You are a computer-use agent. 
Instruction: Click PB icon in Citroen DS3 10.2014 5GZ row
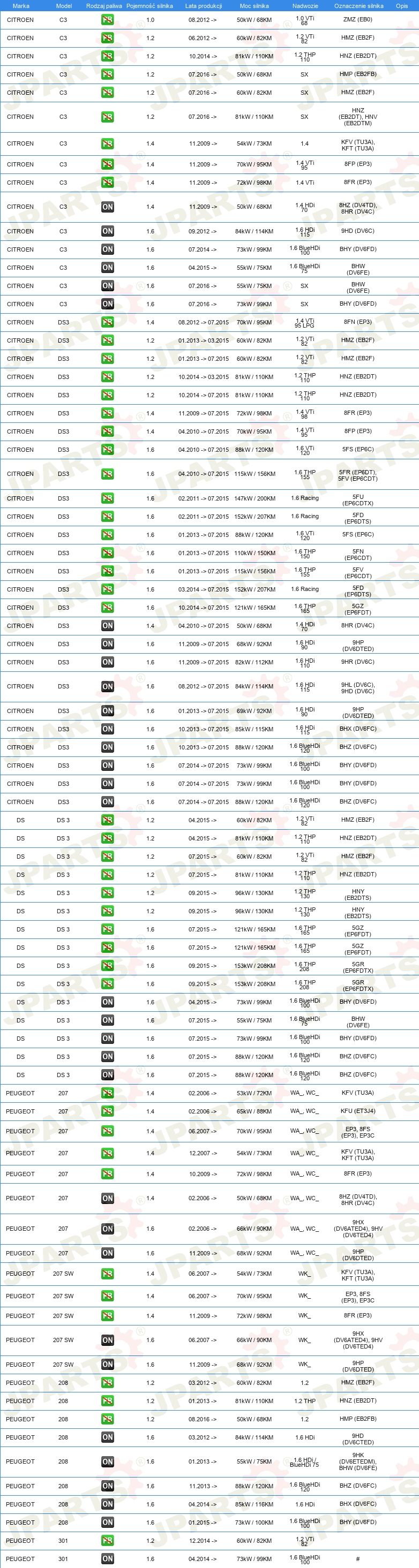[x=107, y=608]
